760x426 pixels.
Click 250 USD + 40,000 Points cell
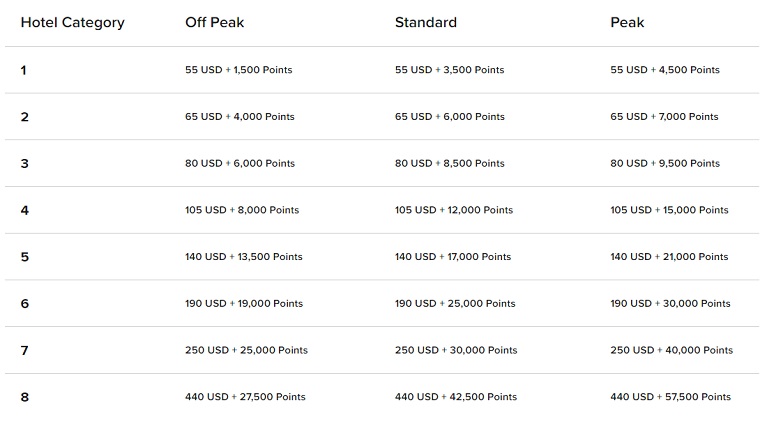click(x=672, y=350)
